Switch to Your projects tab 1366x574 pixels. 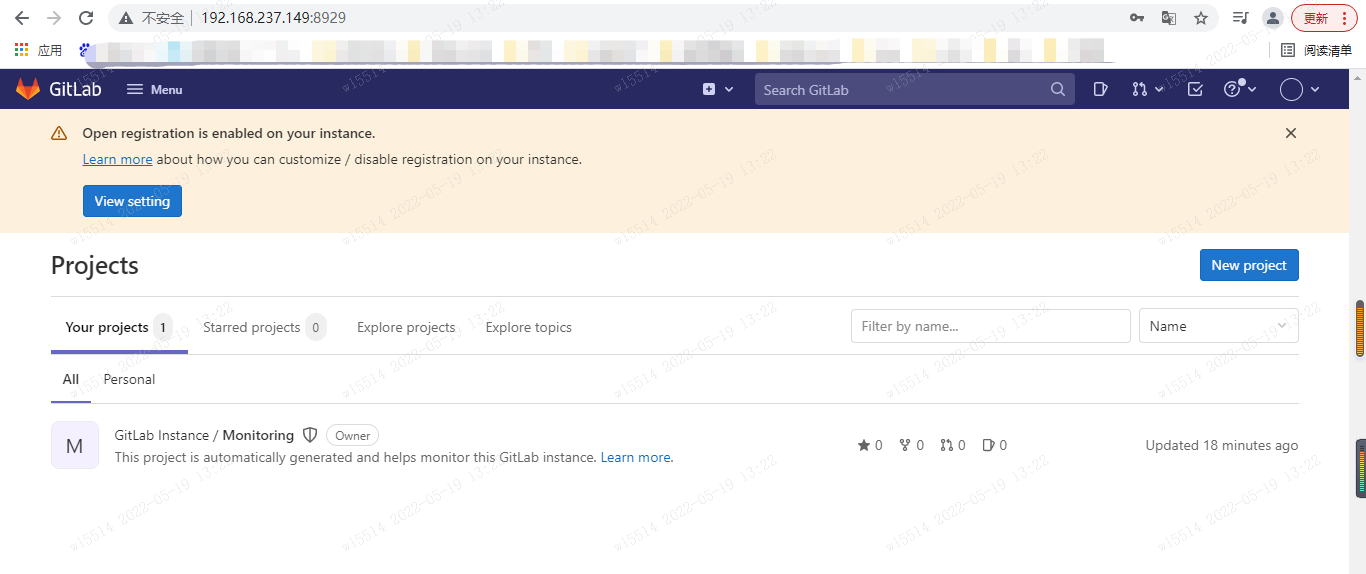119,327
